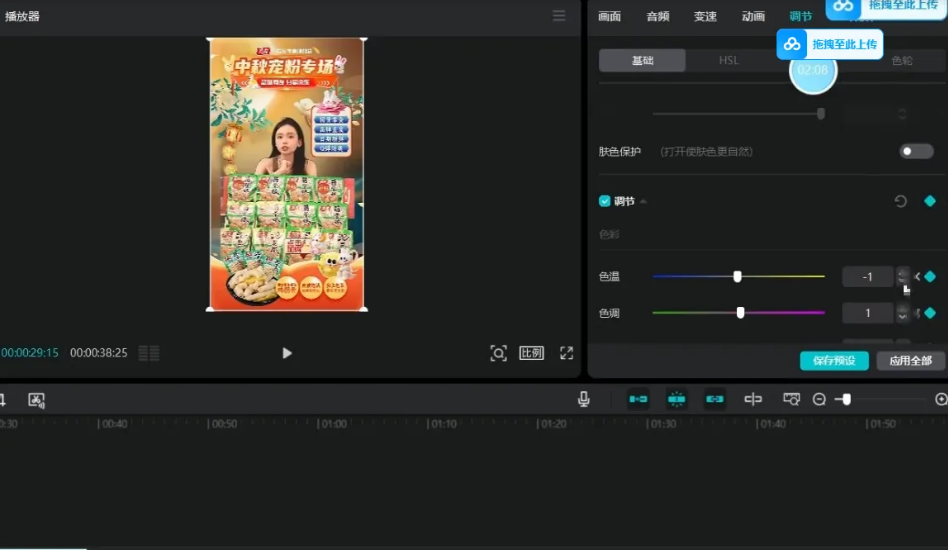Click the top slider handle above 肤色保护
948x550 pixels.
click(821, 114)
